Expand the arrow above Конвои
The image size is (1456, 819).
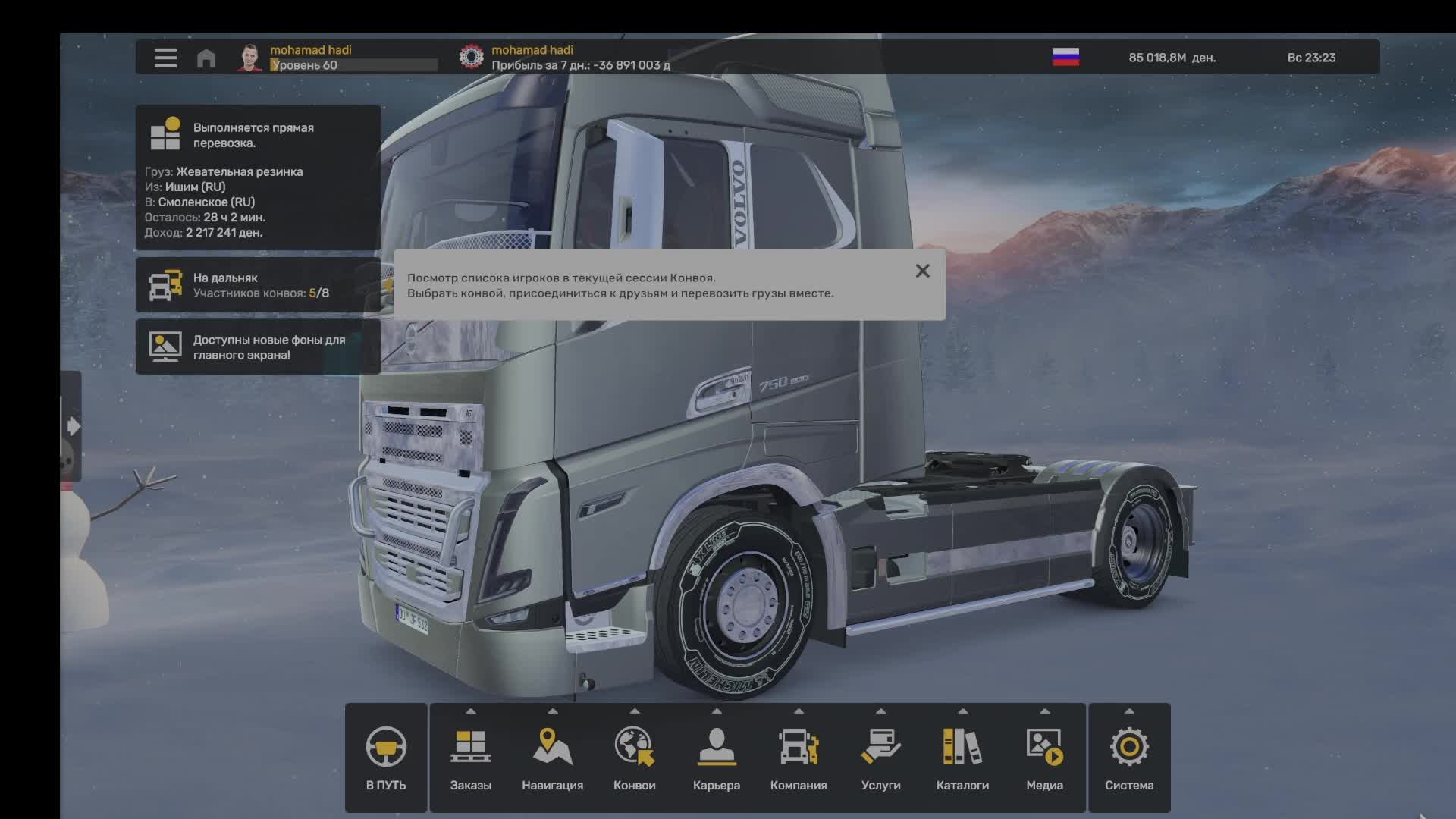pos(635,711)
